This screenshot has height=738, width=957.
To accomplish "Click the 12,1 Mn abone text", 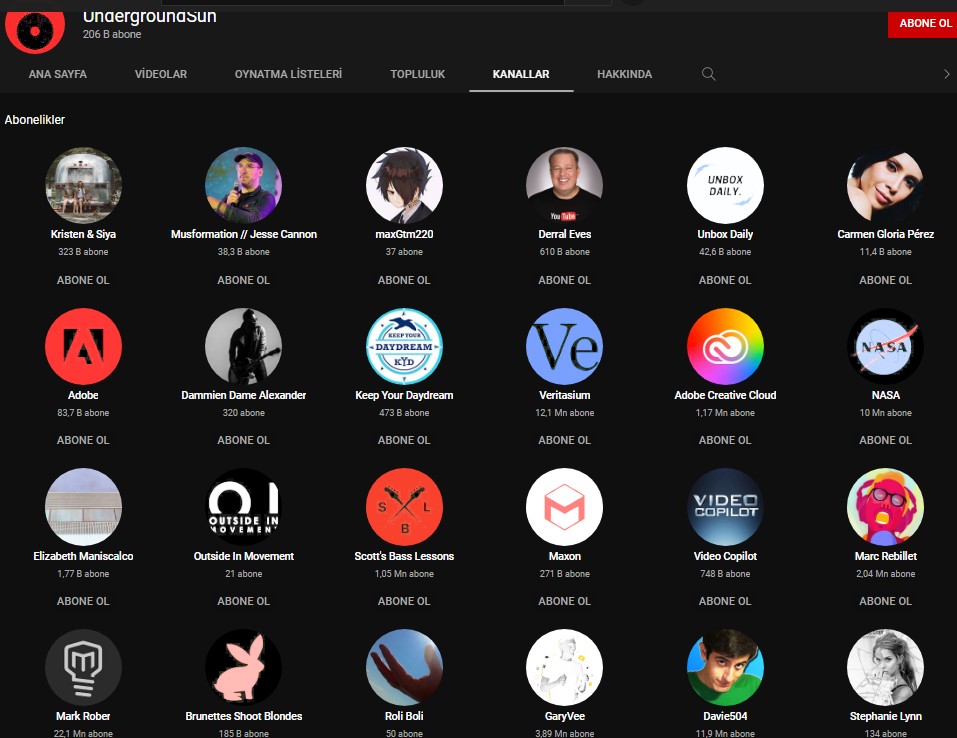I will click(565, 413).
